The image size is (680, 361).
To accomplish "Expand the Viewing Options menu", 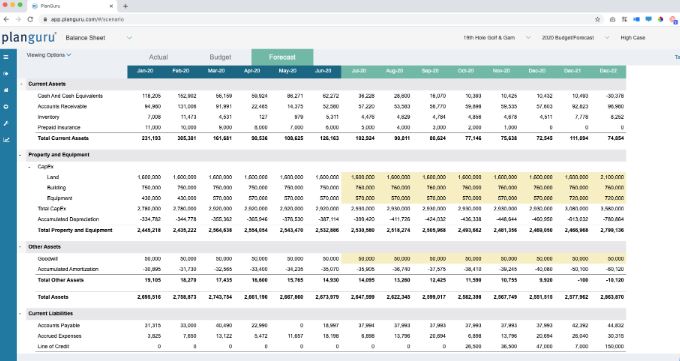I will tap(49, 55).
